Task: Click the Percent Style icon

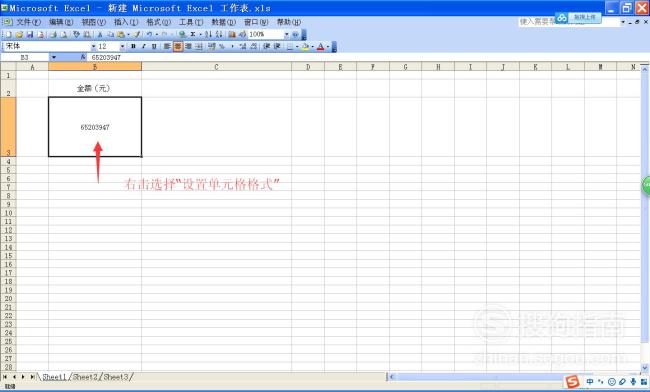Action: (221, 46)
